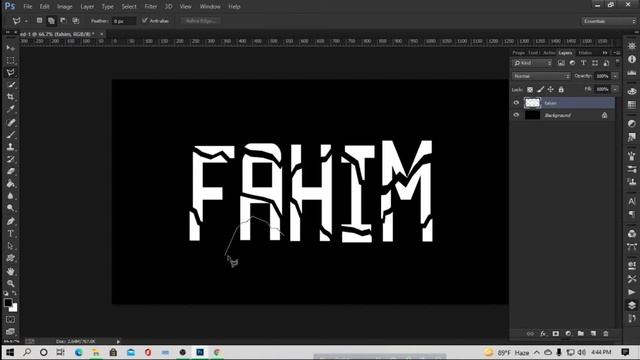Open the foreground color picker
640x360 pixels.
tap(7, 302)
